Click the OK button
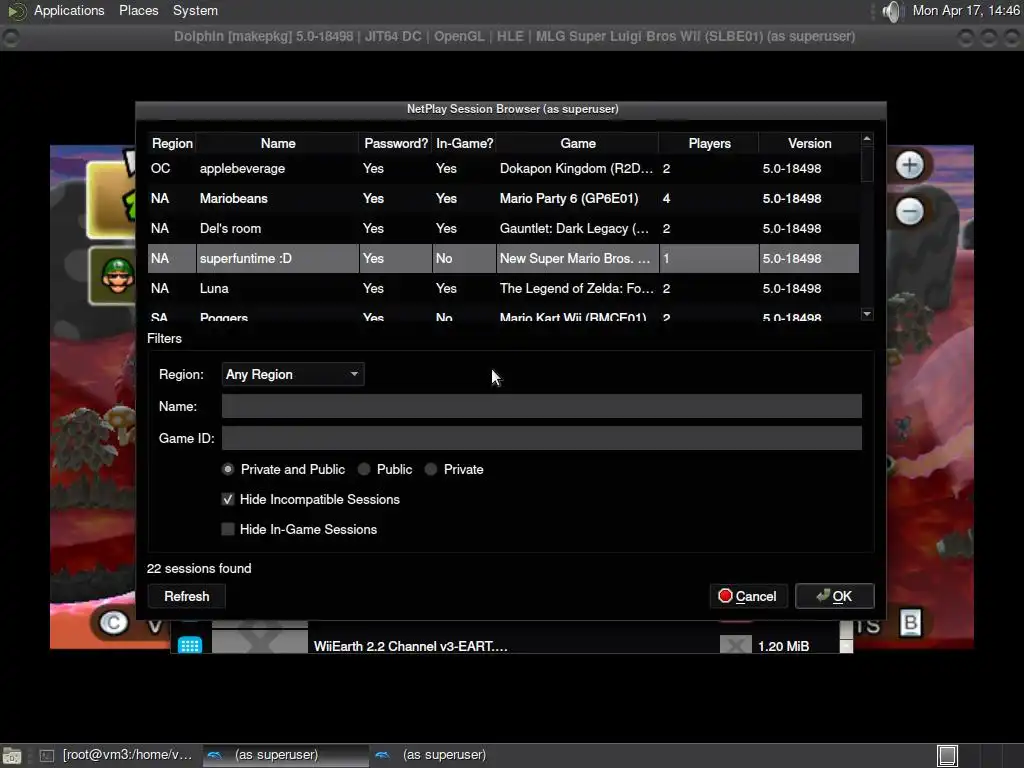Image resolution: width=1024 pixels, height=768 pixels. pyautogui.click(x=834, y=596)
